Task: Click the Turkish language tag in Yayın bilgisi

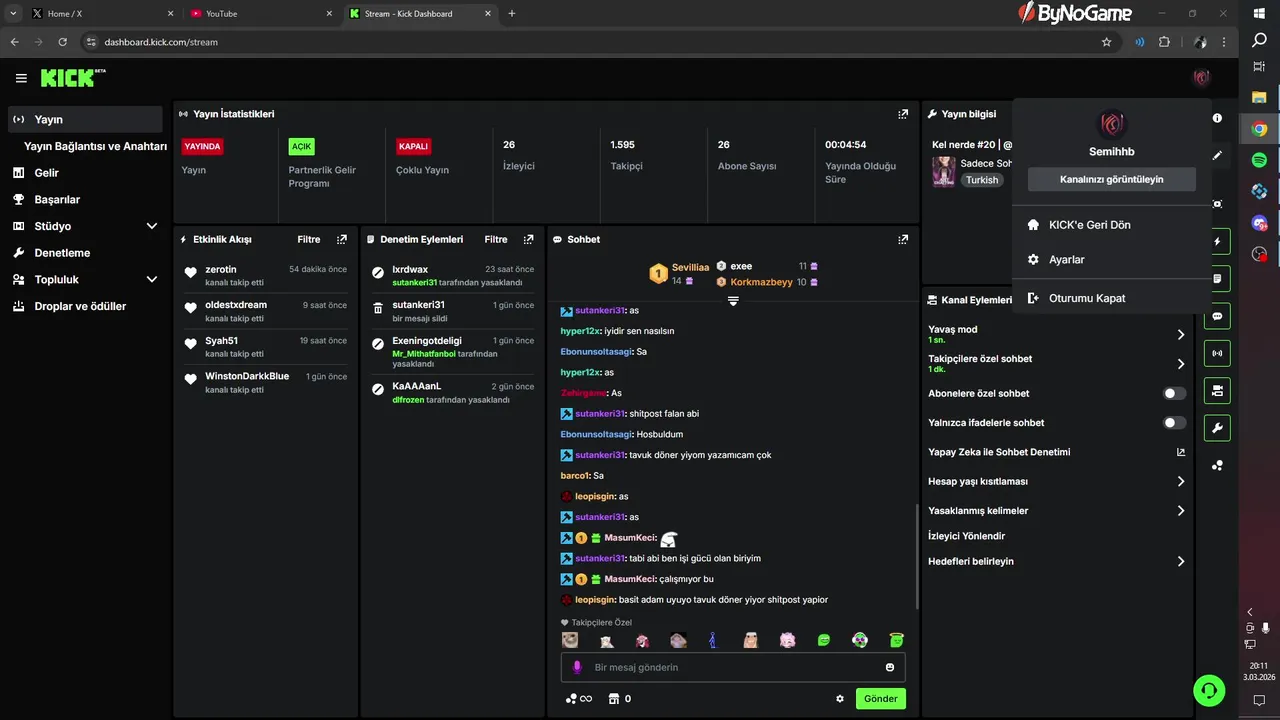Action: coord(982,180)
